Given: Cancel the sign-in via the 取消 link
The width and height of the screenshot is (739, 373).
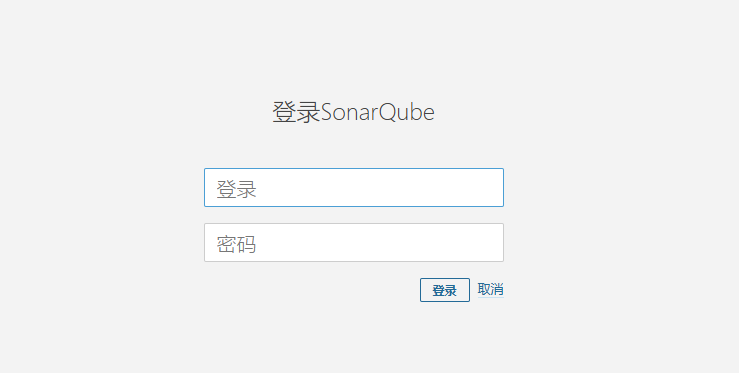Looking at the screenshot, I should (491, 289).
